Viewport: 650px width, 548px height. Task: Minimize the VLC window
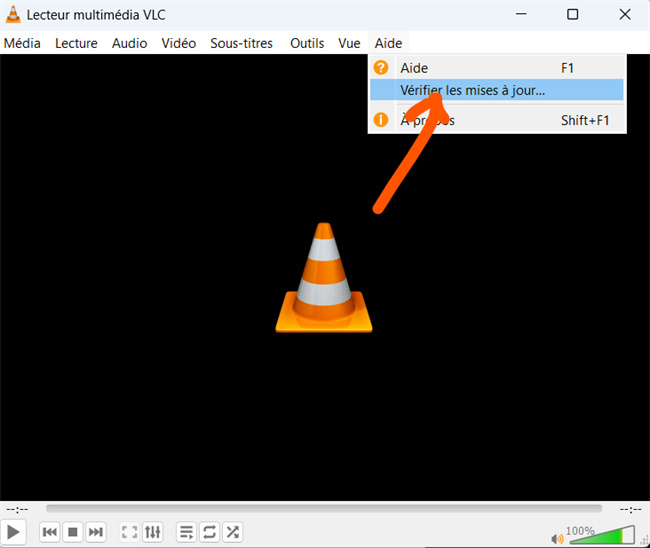coord(521,15)
